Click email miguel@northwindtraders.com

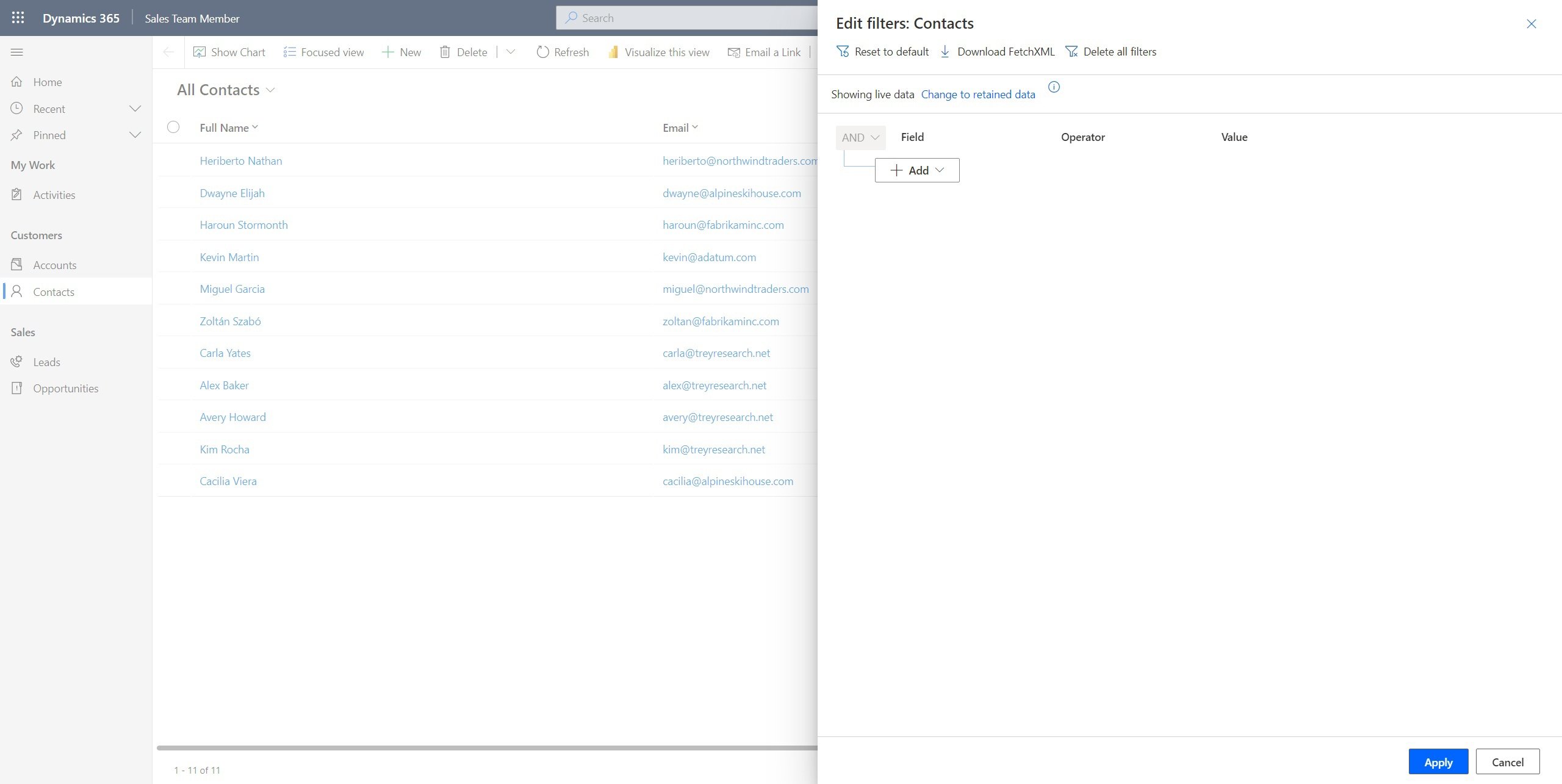(736, 289)
